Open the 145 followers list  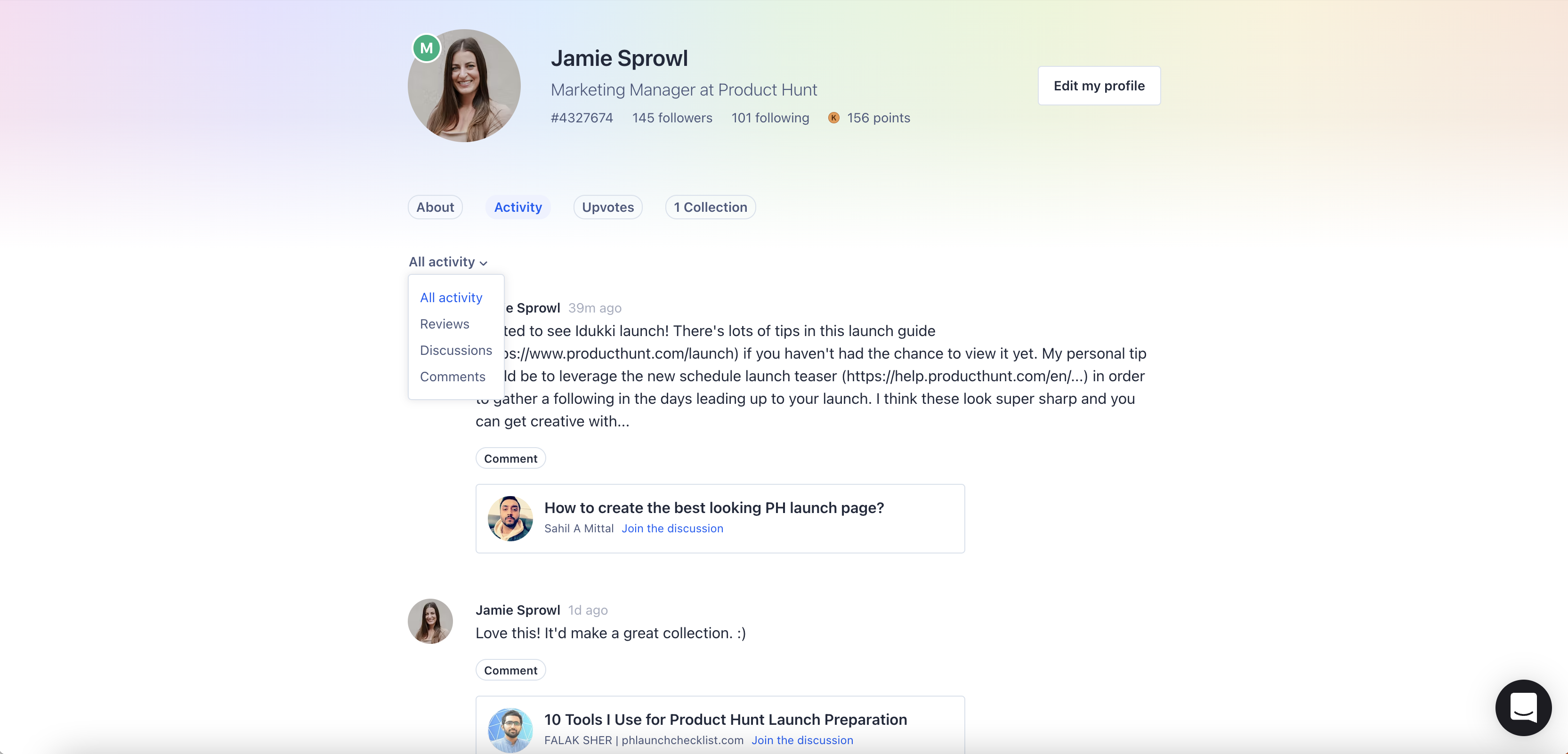point(672,118)
